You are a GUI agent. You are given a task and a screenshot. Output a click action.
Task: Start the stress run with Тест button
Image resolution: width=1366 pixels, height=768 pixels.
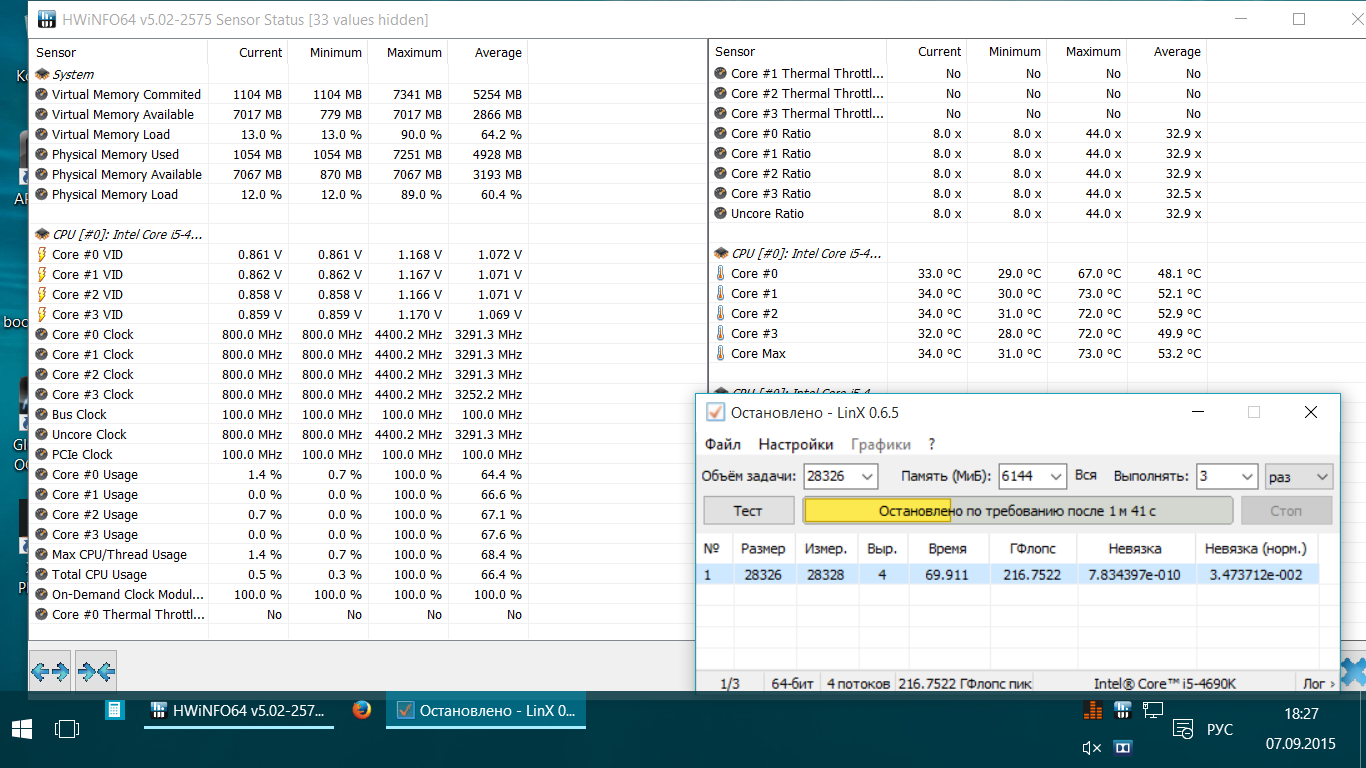pos(748,511)
